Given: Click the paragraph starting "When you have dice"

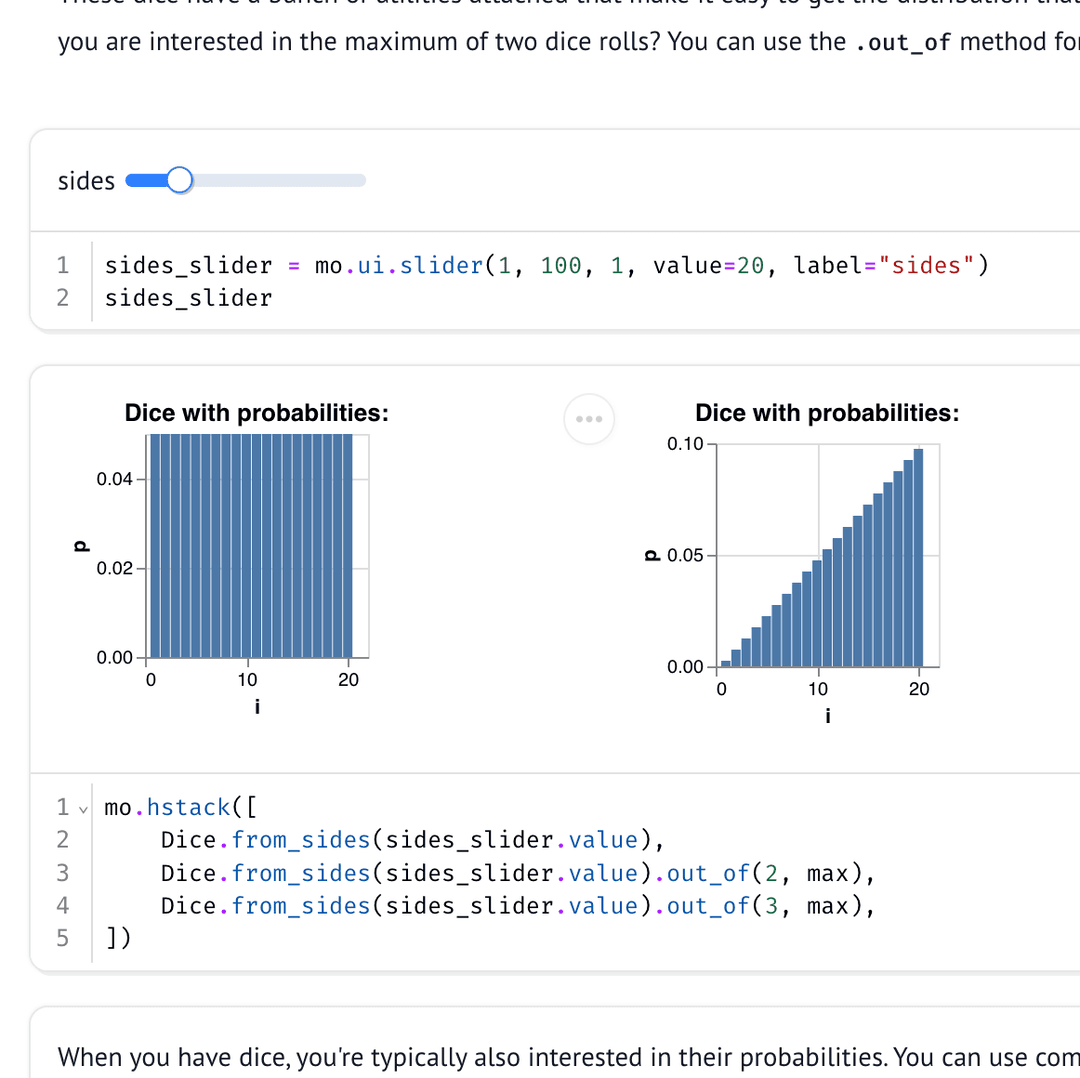Looking at the screenshot, I should pos(560,1057).
